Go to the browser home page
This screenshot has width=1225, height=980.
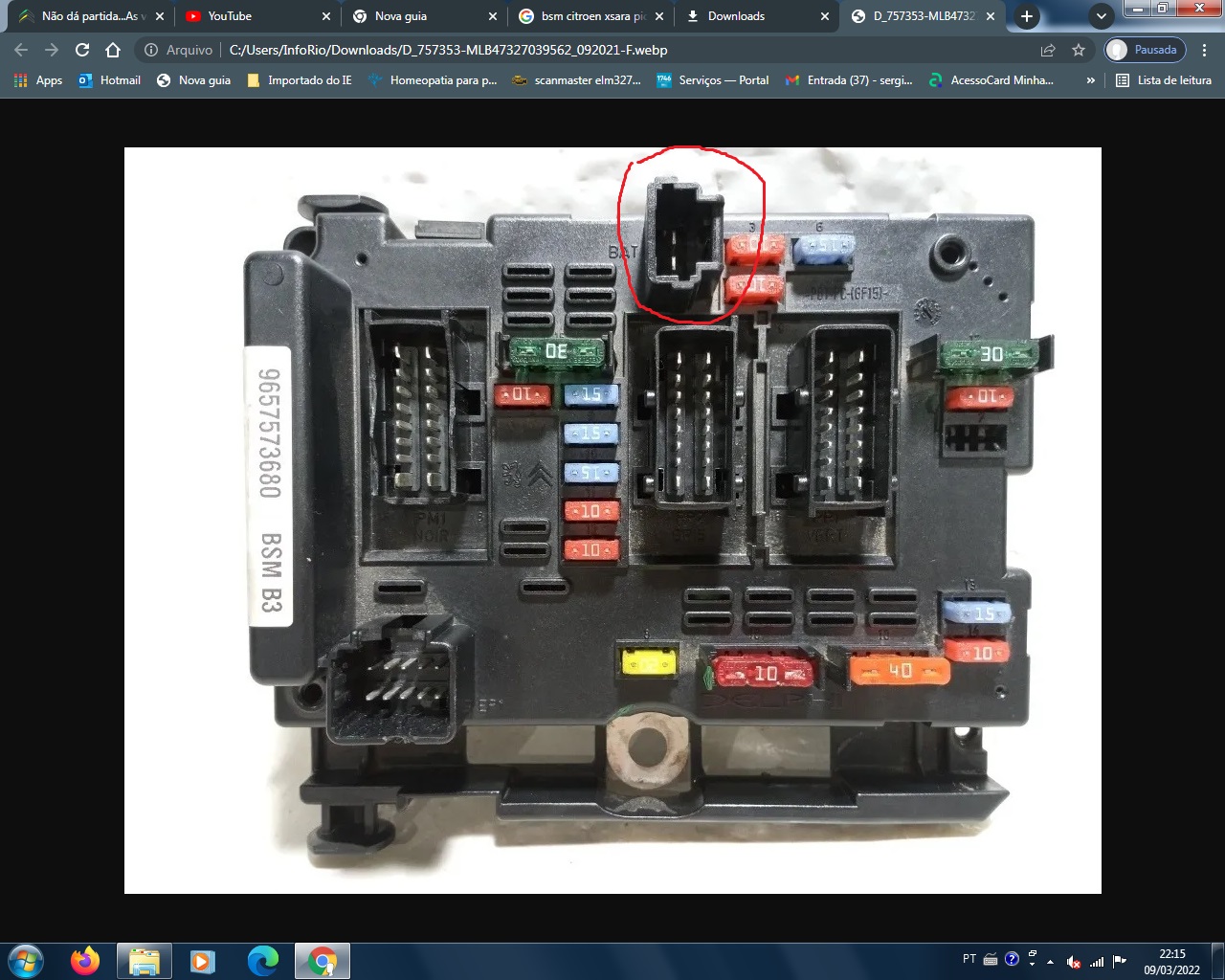point(113,50)
